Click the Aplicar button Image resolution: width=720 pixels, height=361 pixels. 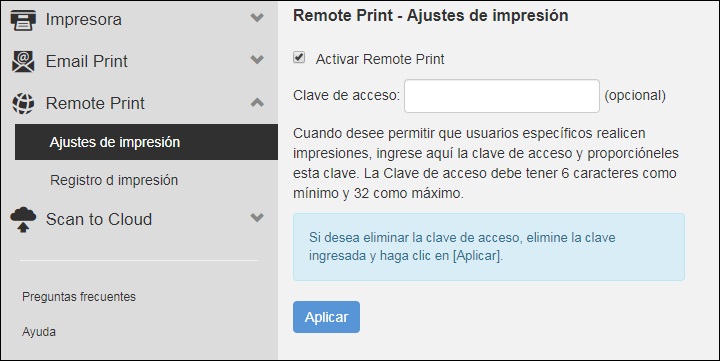[x=326, y=317]
